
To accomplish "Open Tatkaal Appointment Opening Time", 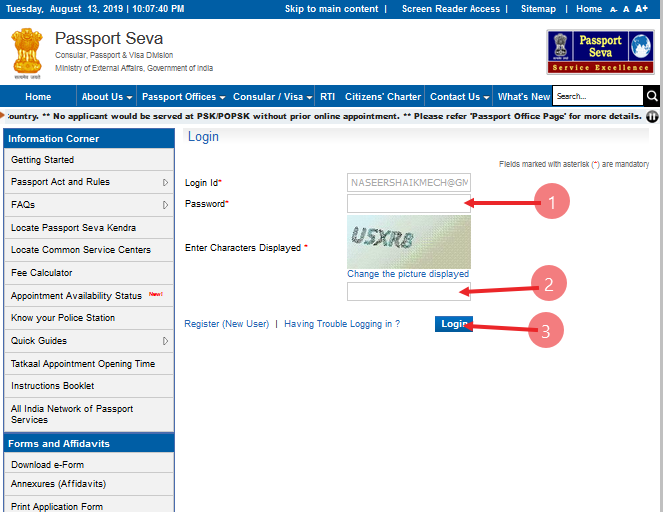I will 89,364.
